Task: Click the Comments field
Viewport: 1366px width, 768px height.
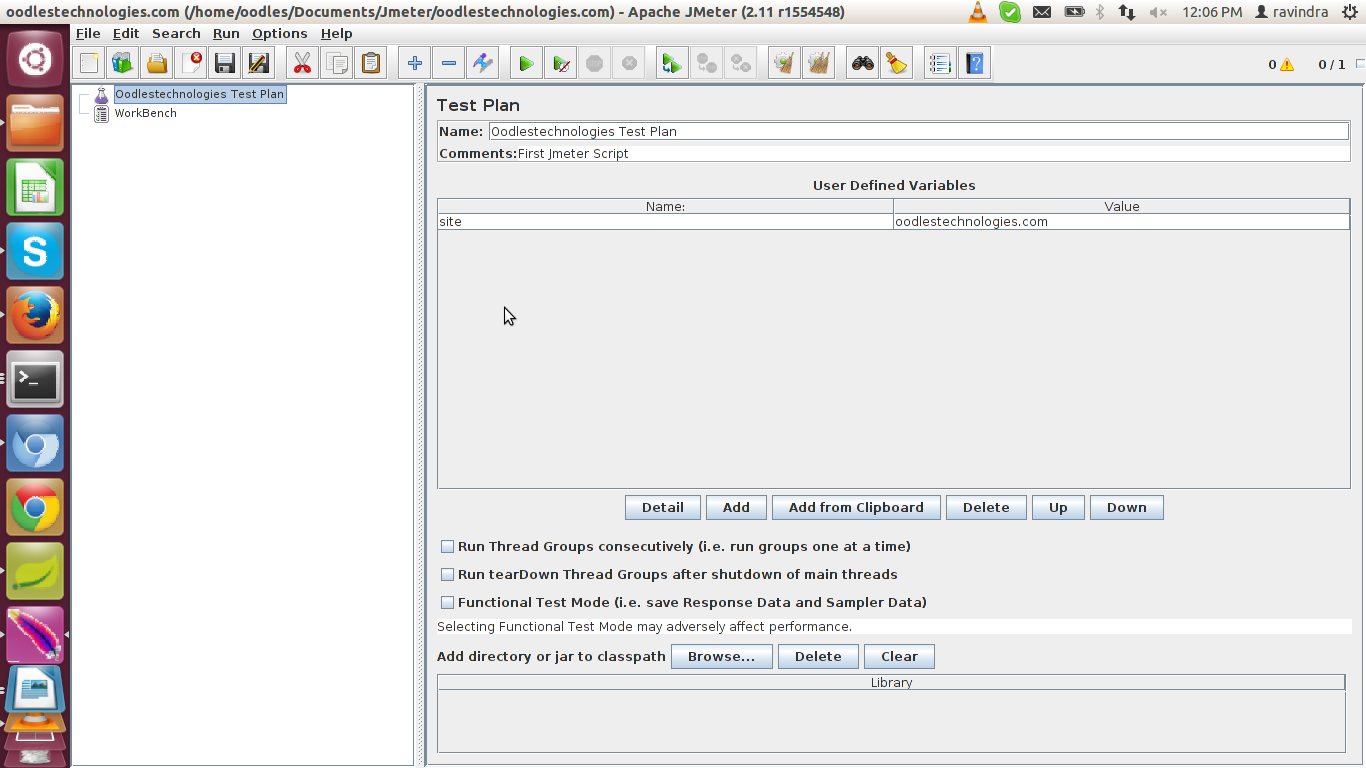Action: tap(933, 153)
